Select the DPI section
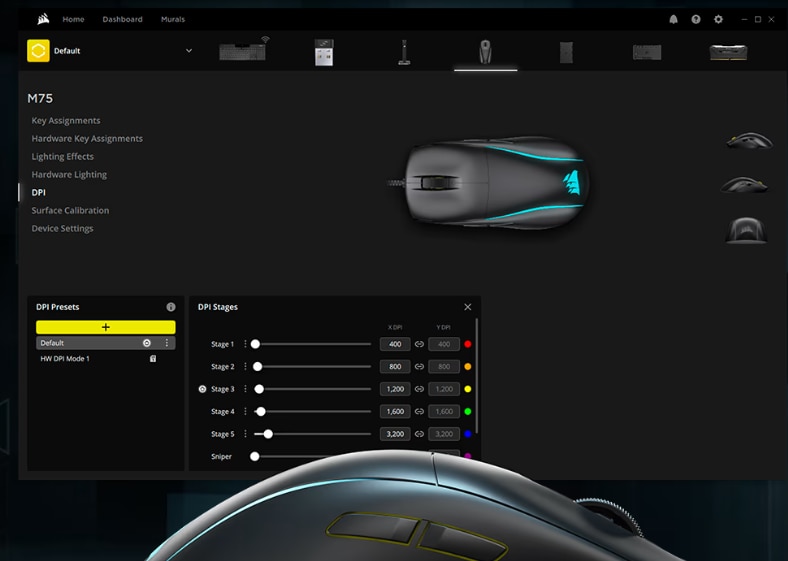The width and height of the screenshot is (788, 561). point(38,193)
